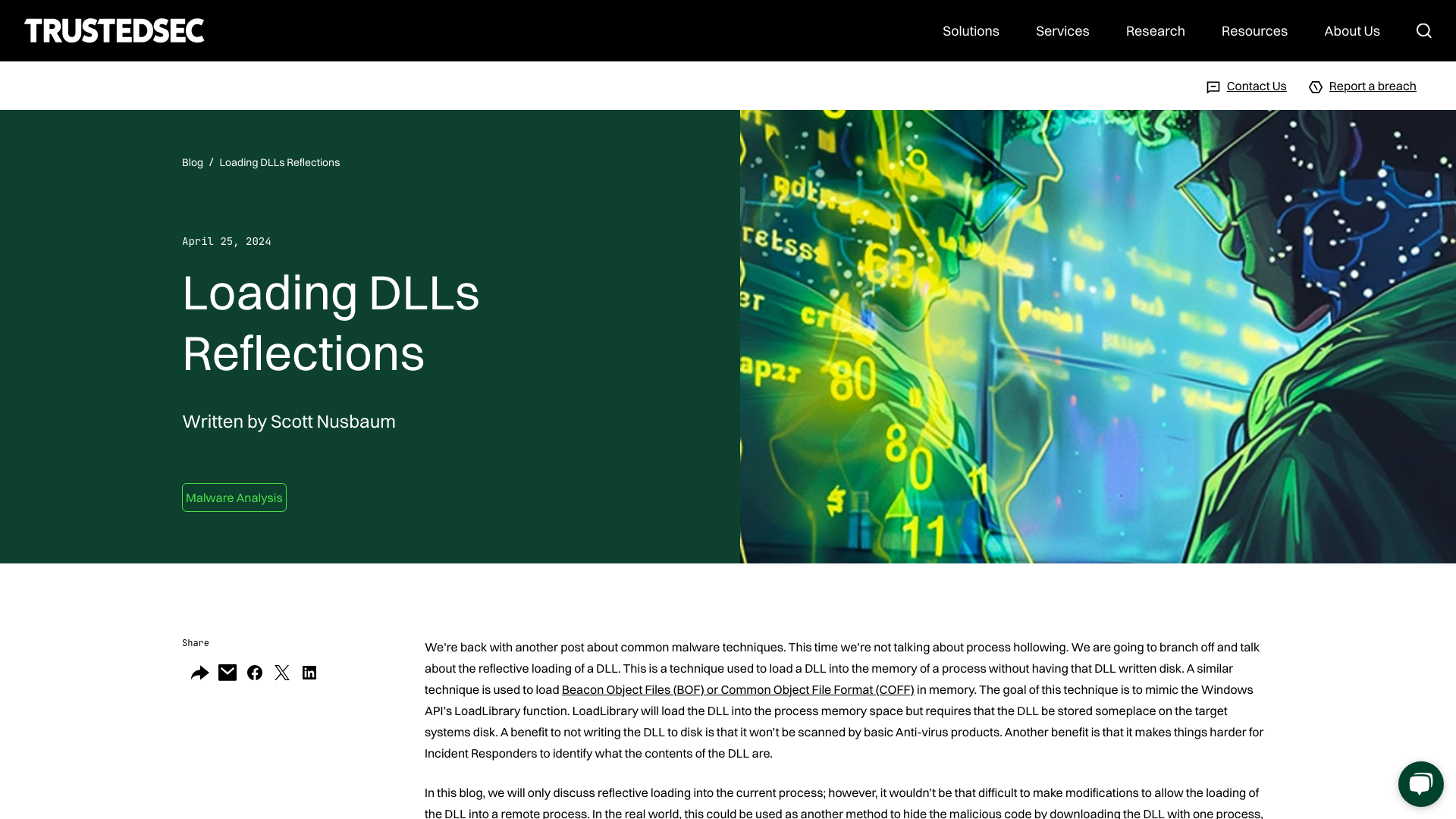Click the Blog breadcrumb link
The height and width of the screenshot is (819, 1456).
(192, 161)
